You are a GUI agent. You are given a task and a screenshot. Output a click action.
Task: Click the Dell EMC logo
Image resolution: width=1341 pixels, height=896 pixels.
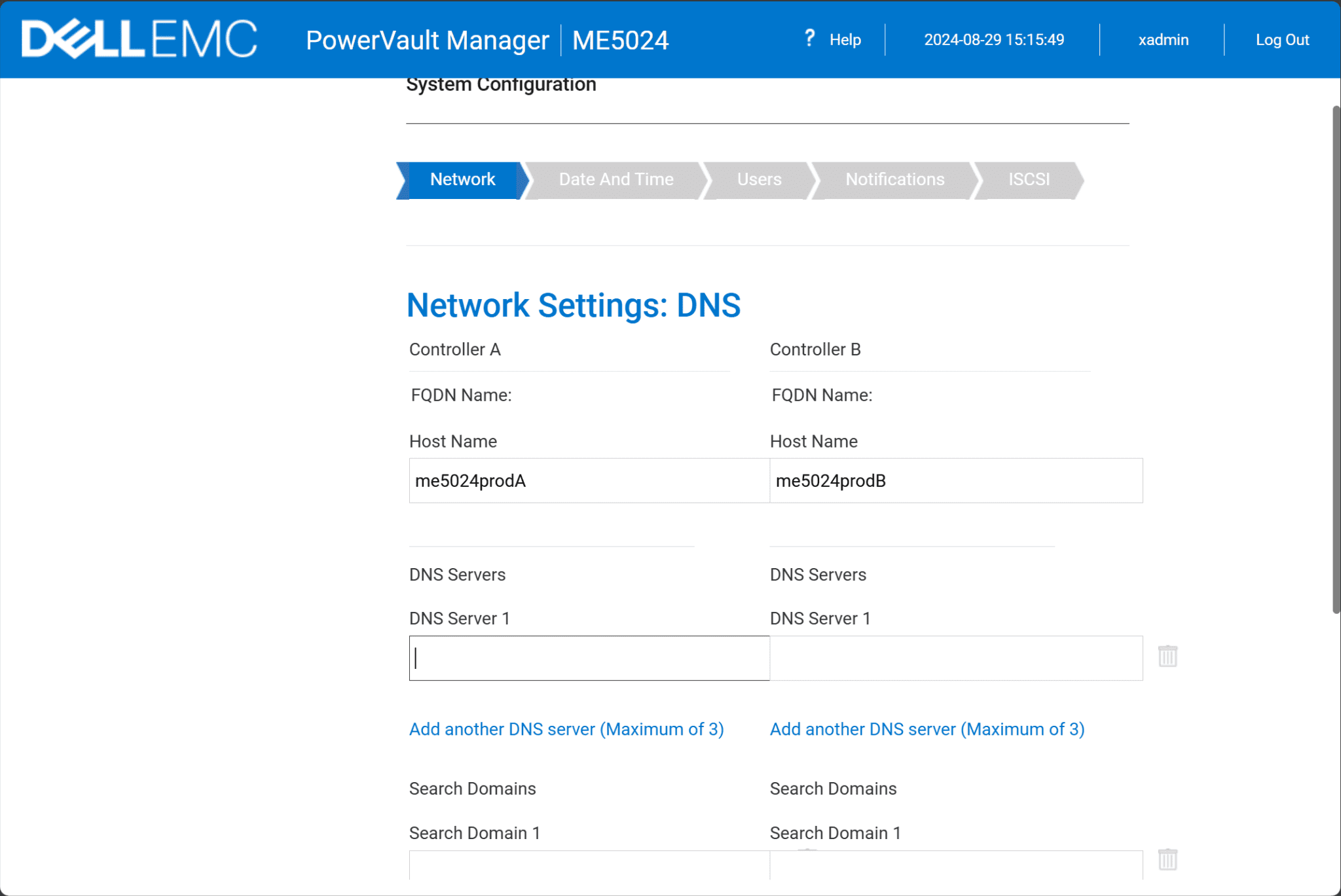pyautogui.click(x=139, y=39)
